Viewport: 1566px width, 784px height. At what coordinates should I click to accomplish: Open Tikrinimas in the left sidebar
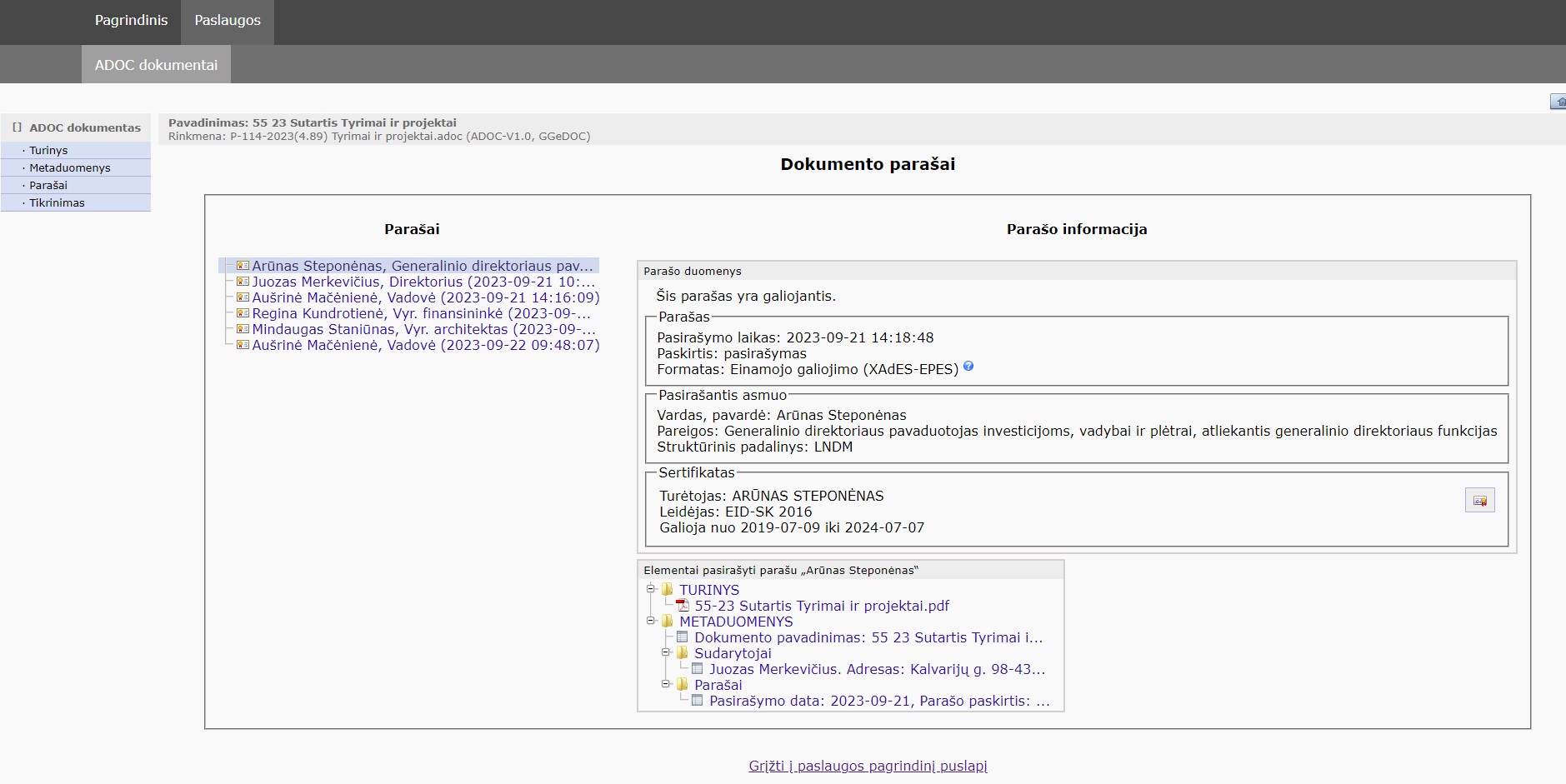click(x=57, y=202)
